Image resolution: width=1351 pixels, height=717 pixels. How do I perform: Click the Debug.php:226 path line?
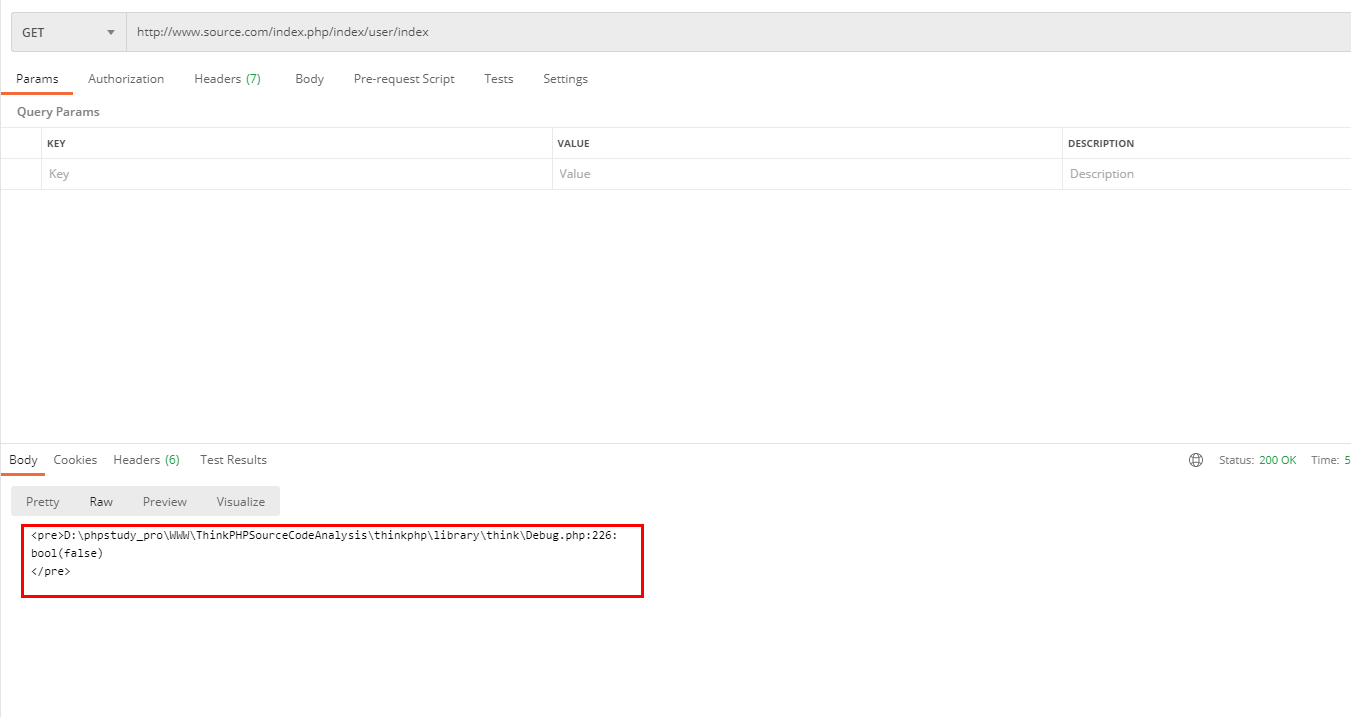tap(324, 535)
